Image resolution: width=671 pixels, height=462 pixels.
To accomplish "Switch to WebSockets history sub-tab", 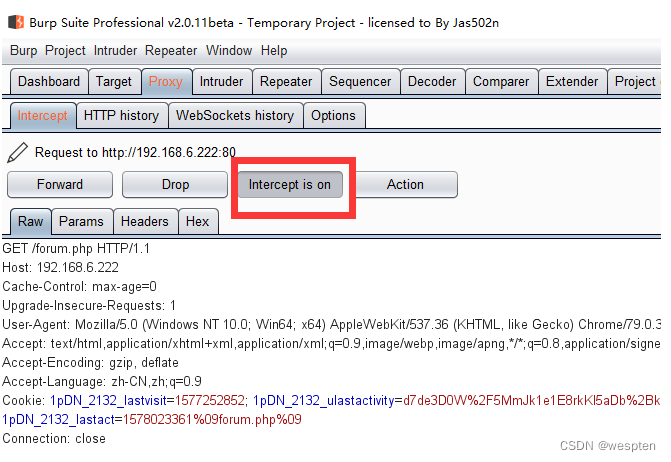I will [235, 116].
